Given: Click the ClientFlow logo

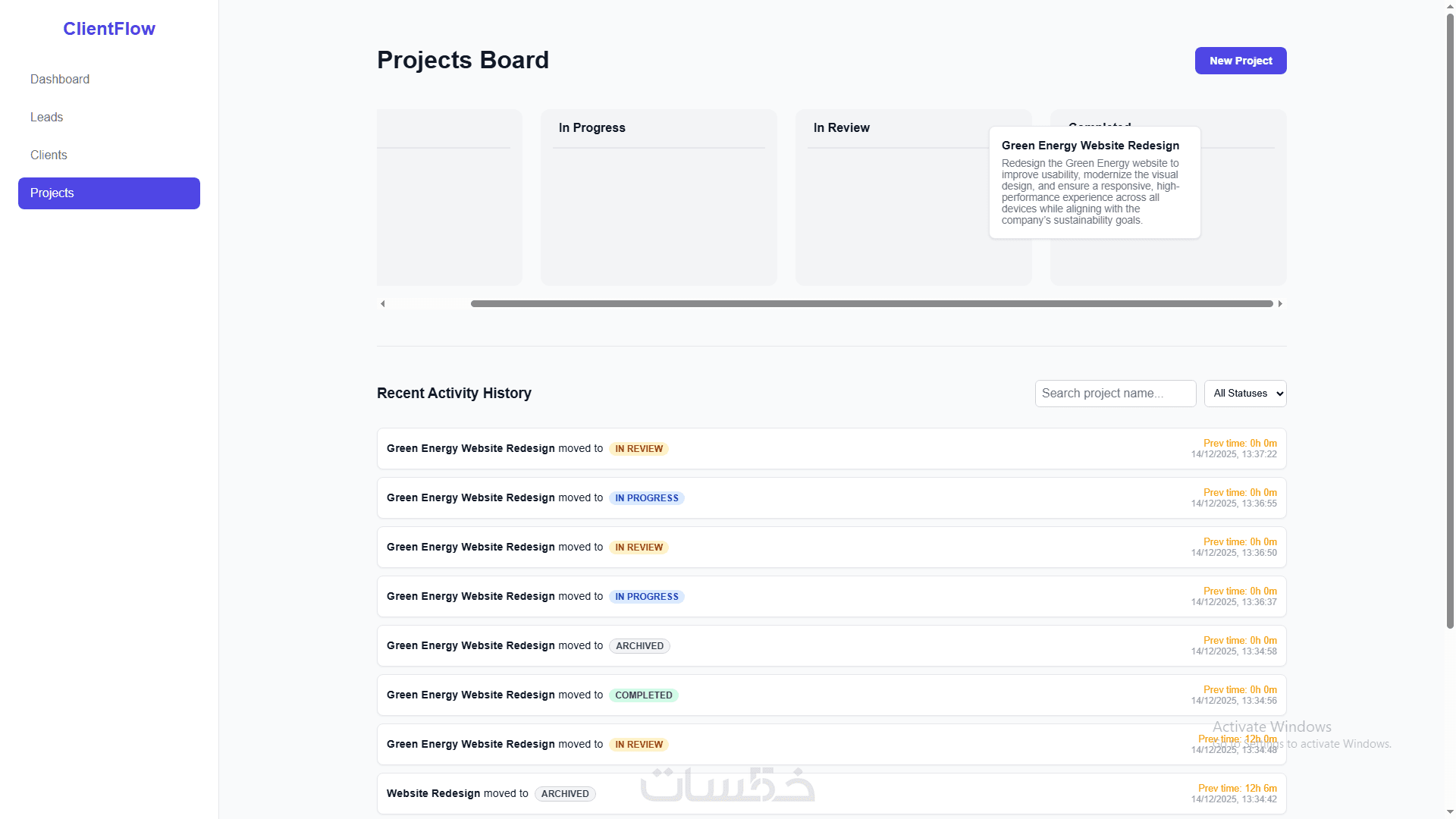Looking at the screenshot, I should (109, 29).
